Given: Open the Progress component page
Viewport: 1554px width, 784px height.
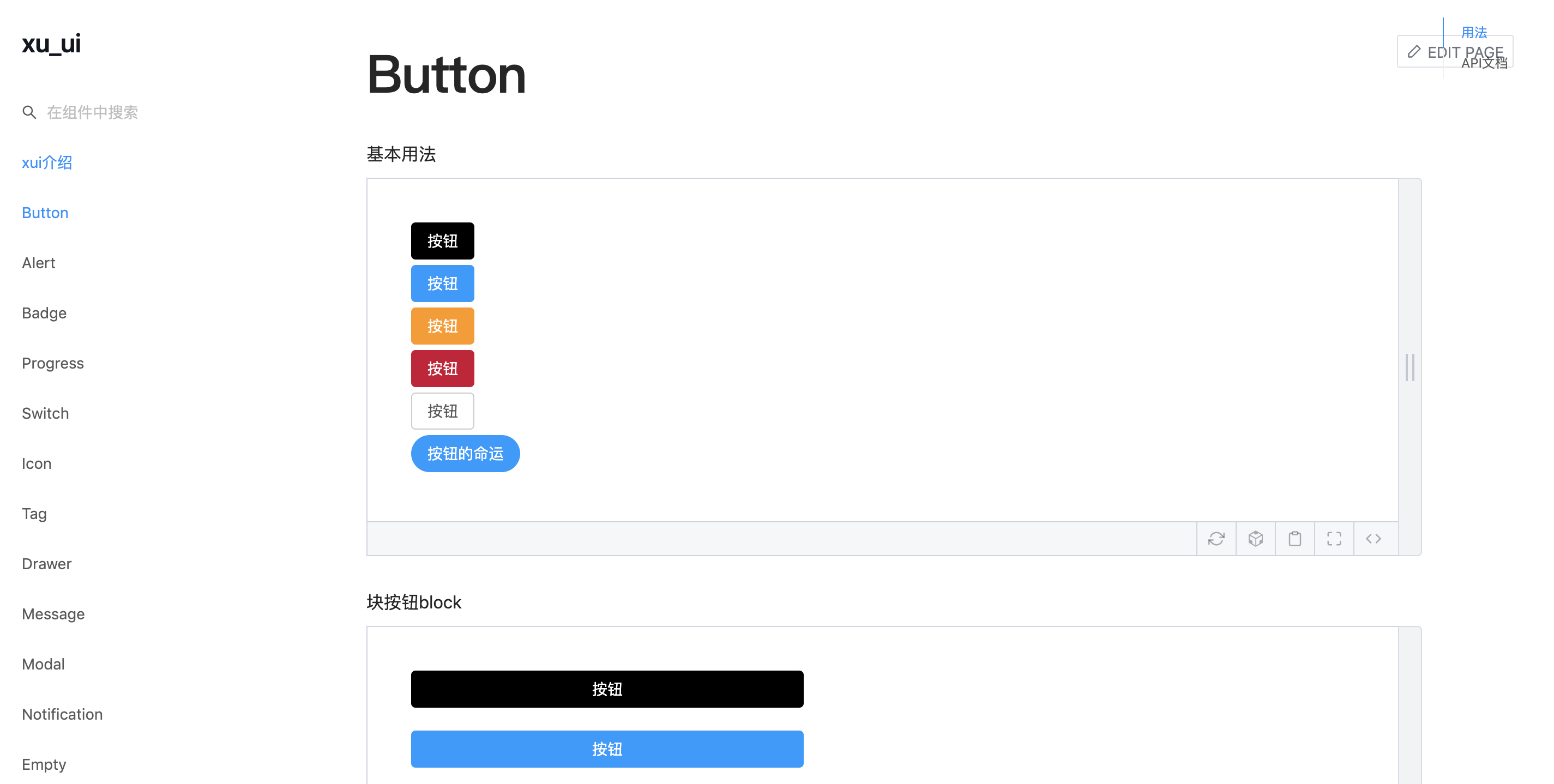Looking at the screenshot, I should click(52, 363).
